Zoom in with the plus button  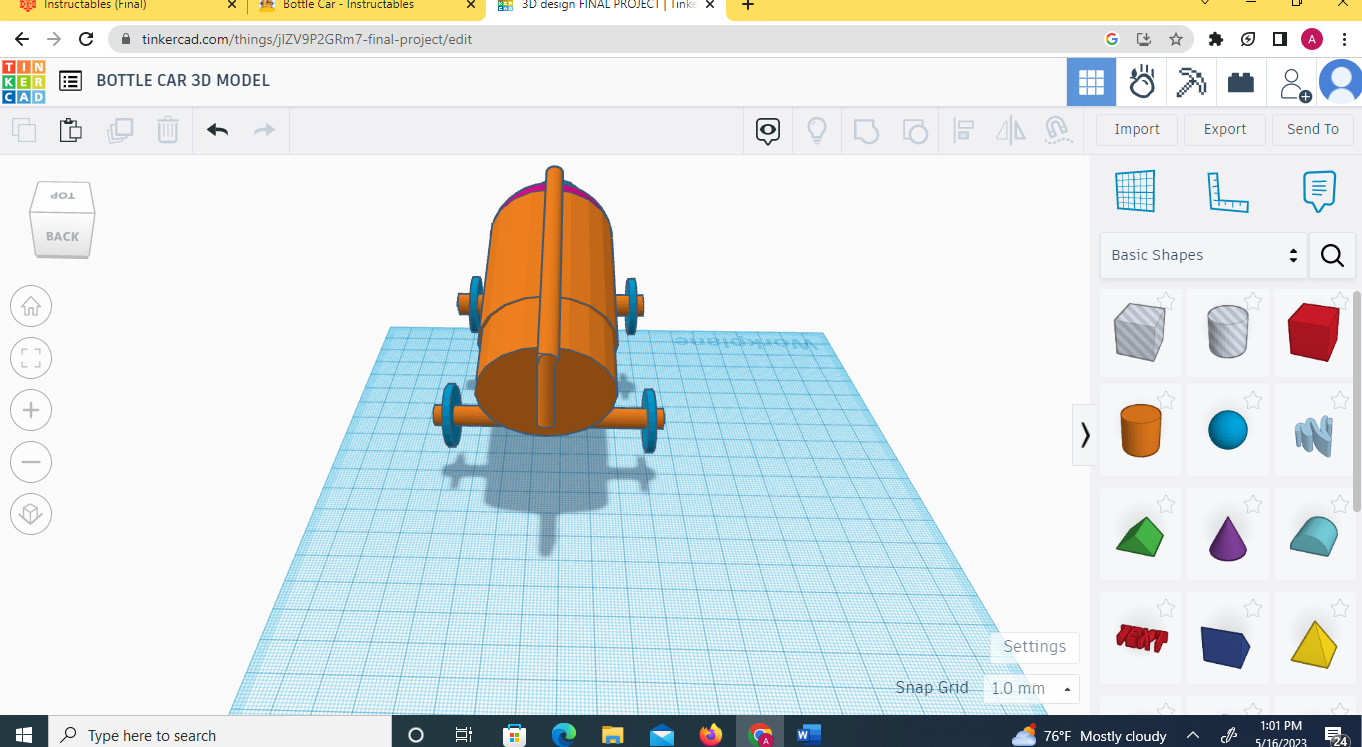[31, 410]
